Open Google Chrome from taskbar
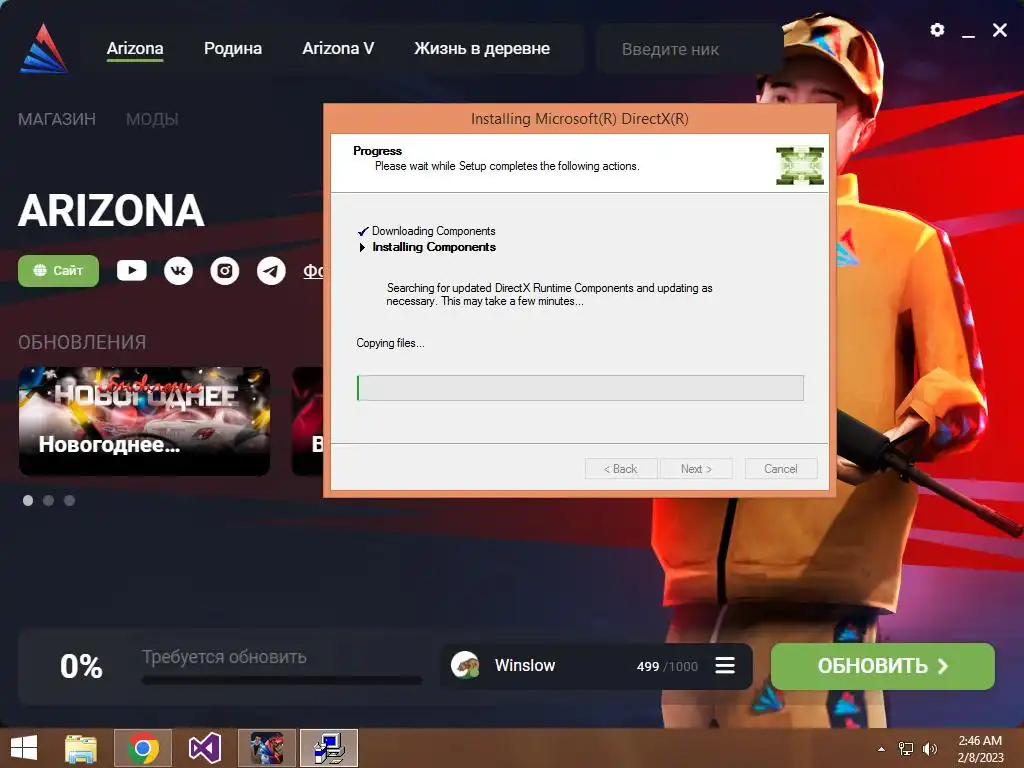Screen dimensions: 1024x768 [x=143, y=748]
